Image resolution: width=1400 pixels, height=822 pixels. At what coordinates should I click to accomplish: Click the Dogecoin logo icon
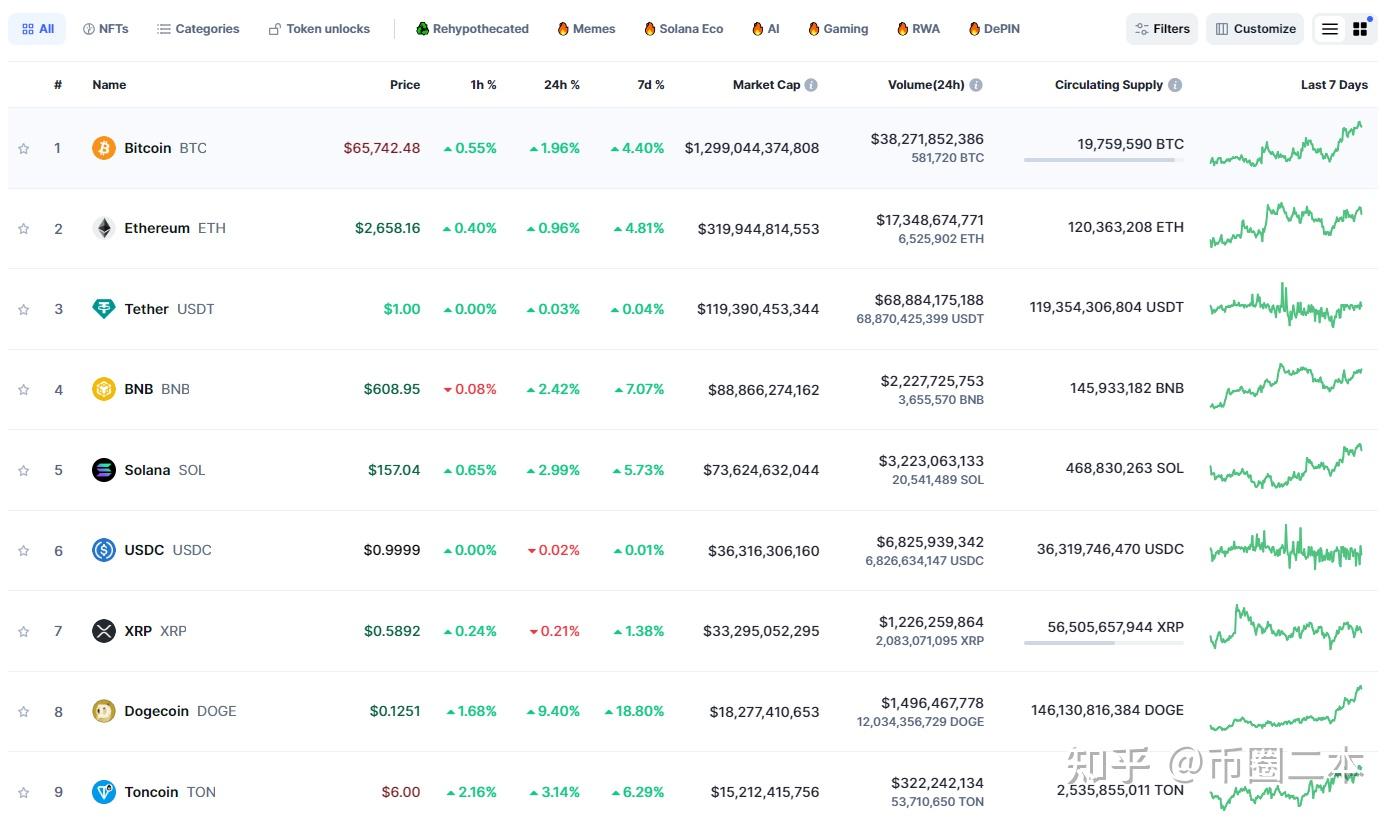tap(104, 711)
